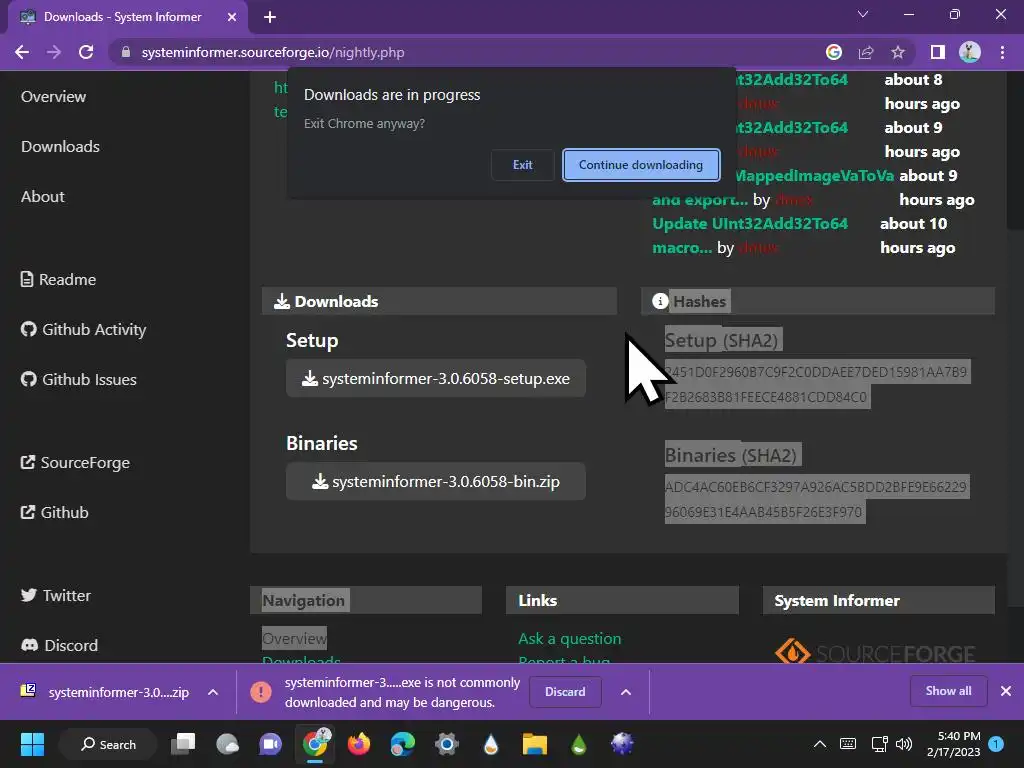Open About in the sidebar
Screen dimensions: 1024x768
(42, 197)
